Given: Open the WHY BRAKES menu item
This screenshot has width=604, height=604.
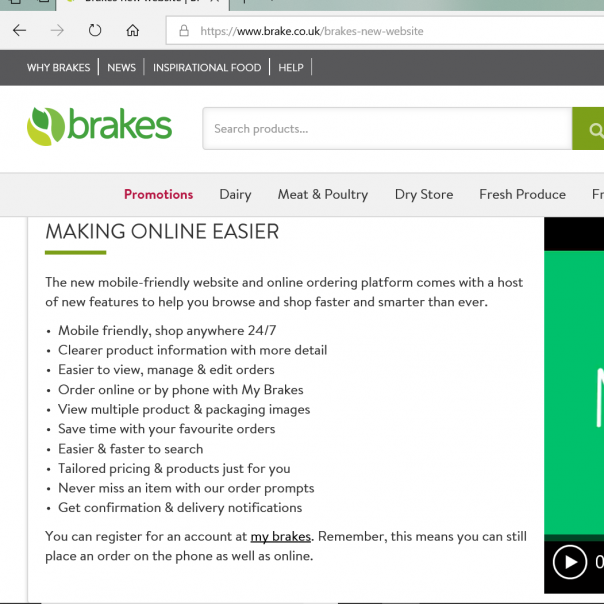Looking at the screenshot, I should pyautogui.click(x=58, y=68).
